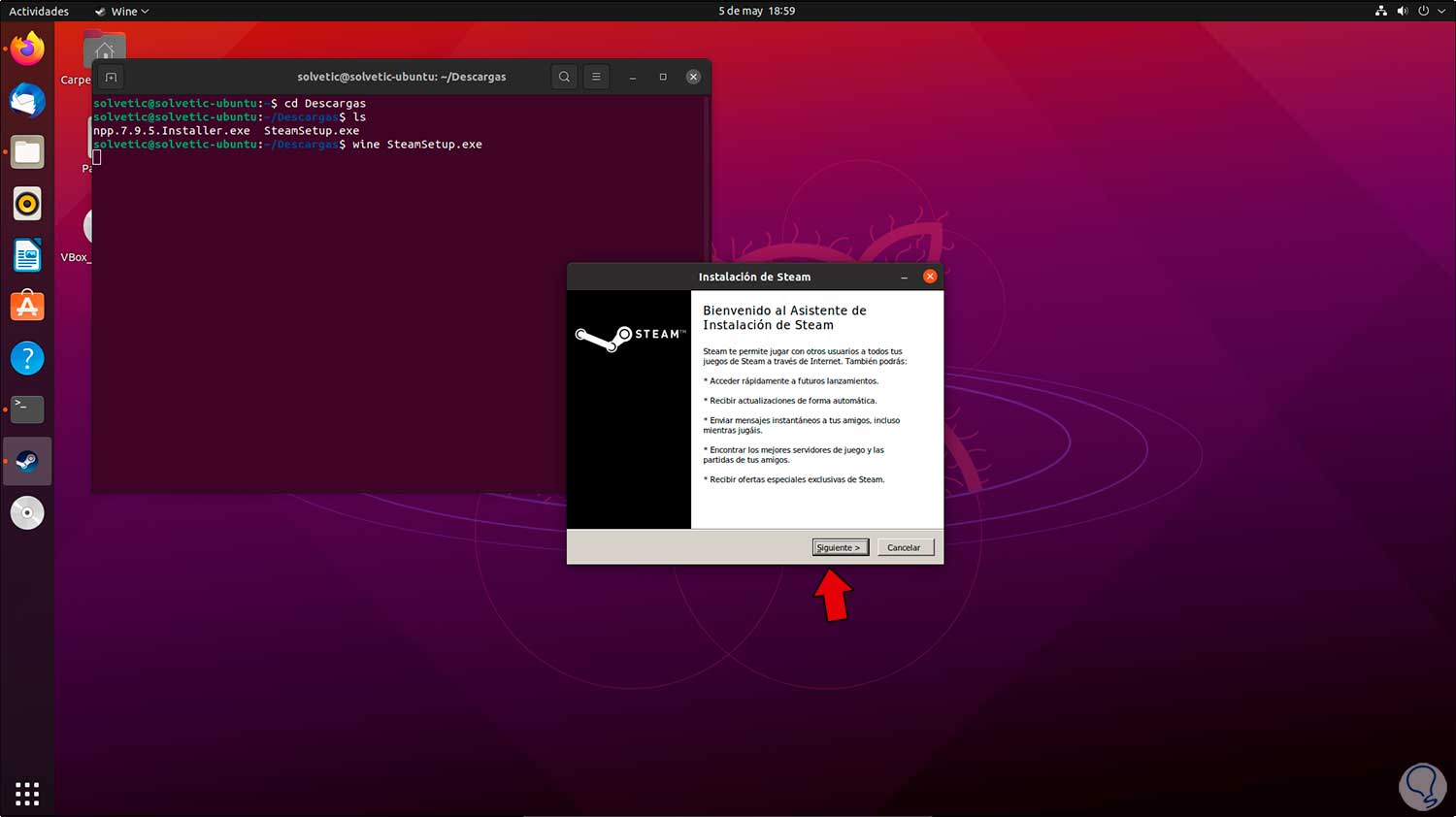Image resolution: width=1456 pixels, height=817 pixels.
Task: Expand the system menu arrow
Action: (1441, 11)
